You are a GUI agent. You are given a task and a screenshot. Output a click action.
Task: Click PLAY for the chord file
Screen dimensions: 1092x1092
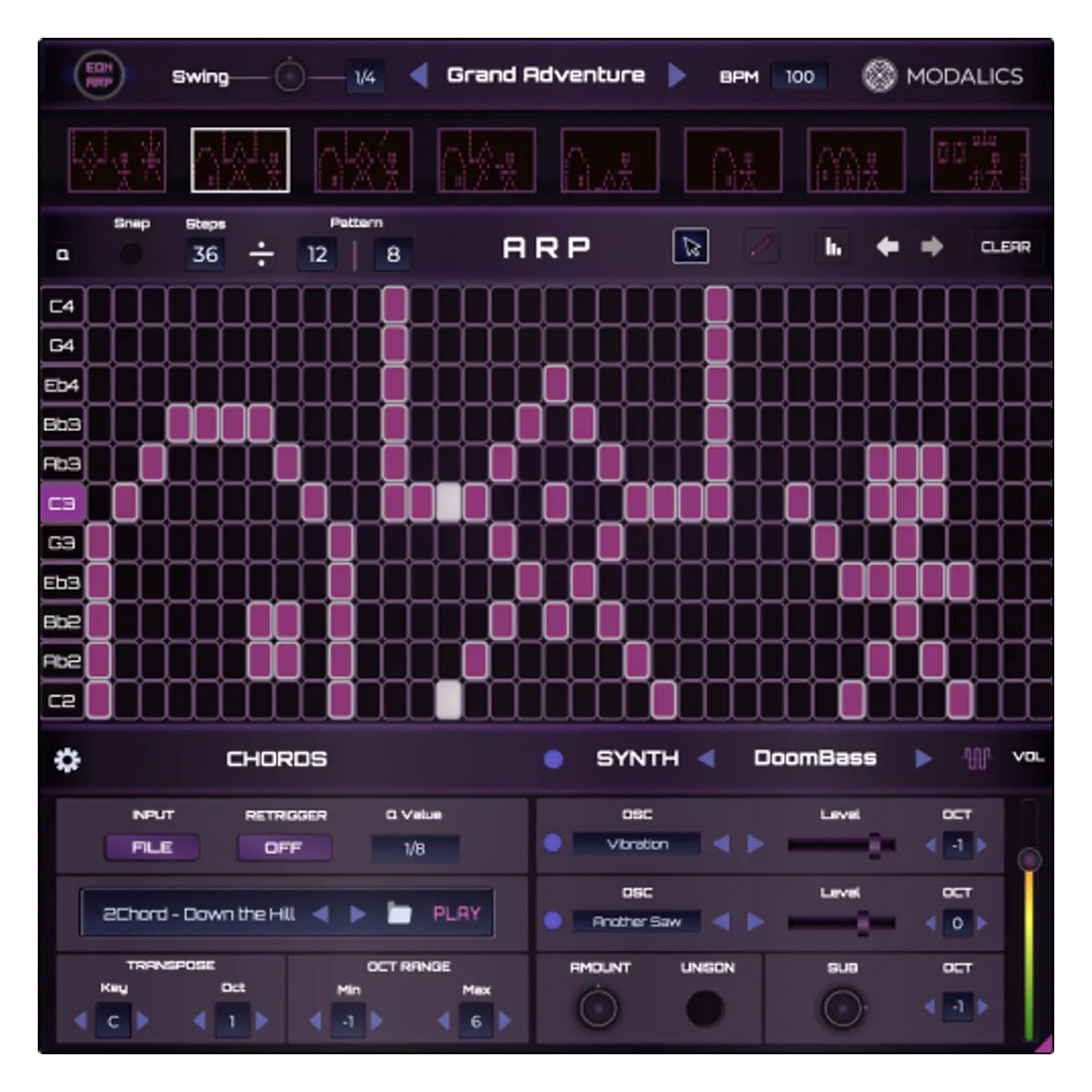pos(457,913)
